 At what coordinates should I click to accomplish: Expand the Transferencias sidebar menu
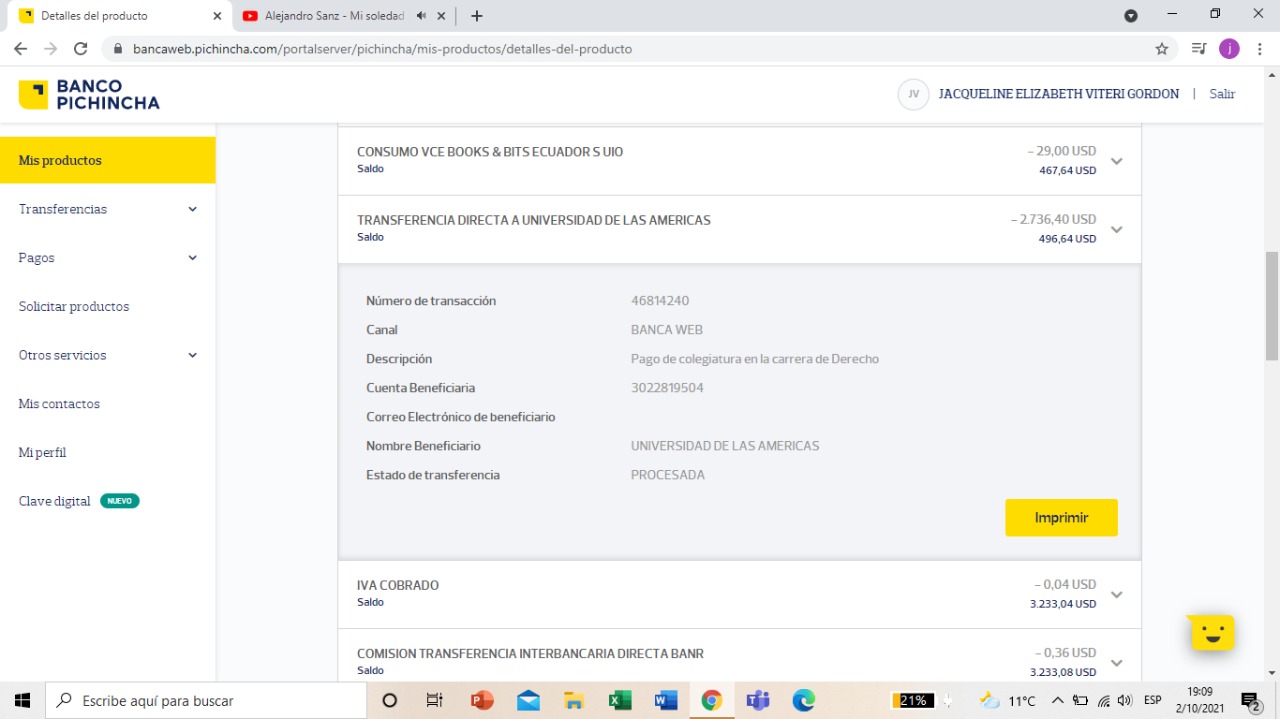coord(107,209)
